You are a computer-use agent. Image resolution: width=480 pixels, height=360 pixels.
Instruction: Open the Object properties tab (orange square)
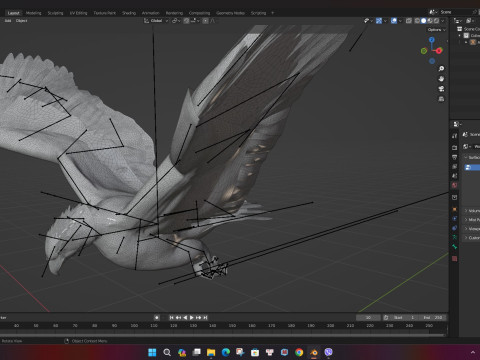[x=455, y=209]
